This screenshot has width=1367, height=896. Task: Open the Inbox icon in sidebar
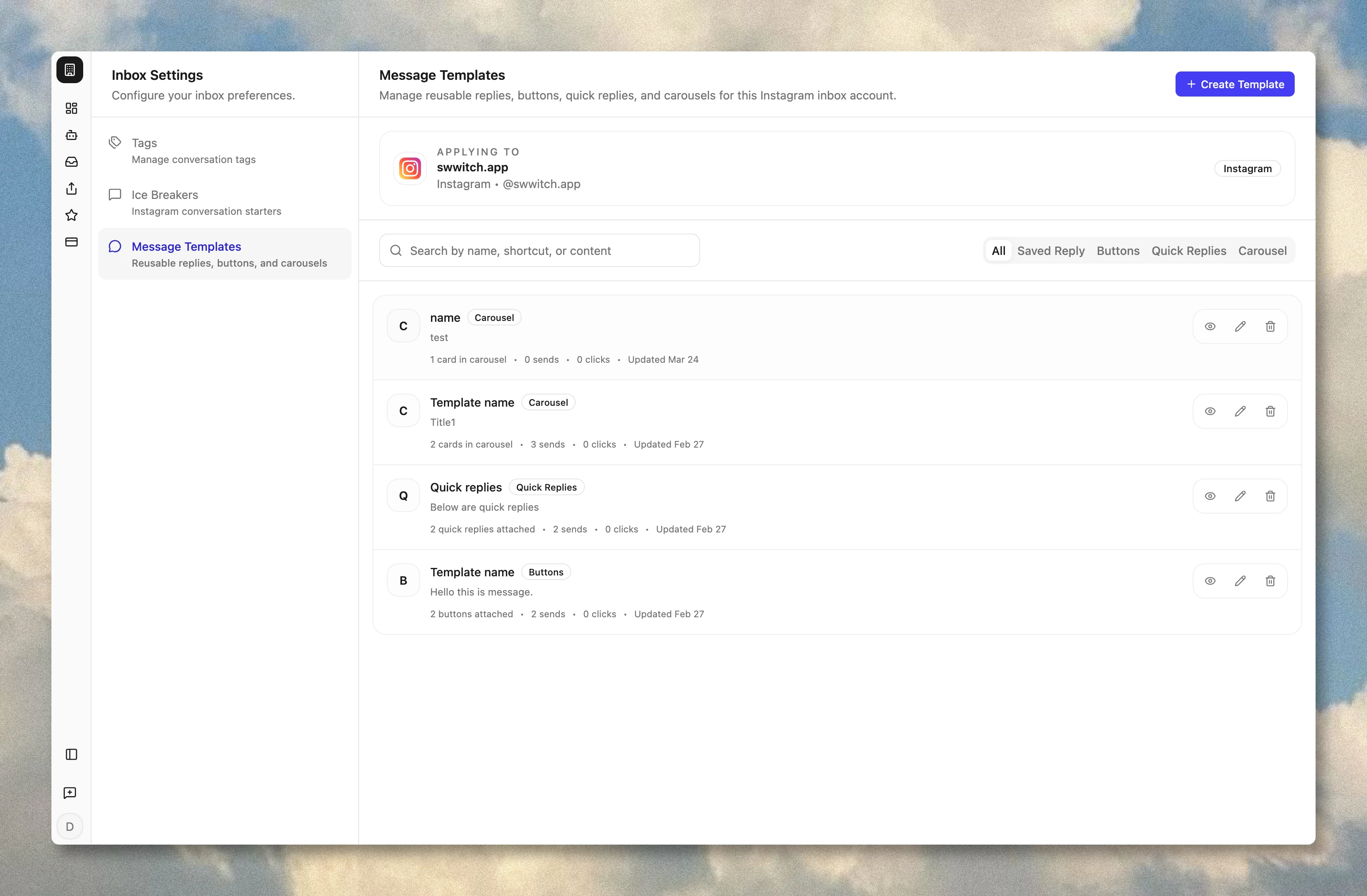pos(71,162)
